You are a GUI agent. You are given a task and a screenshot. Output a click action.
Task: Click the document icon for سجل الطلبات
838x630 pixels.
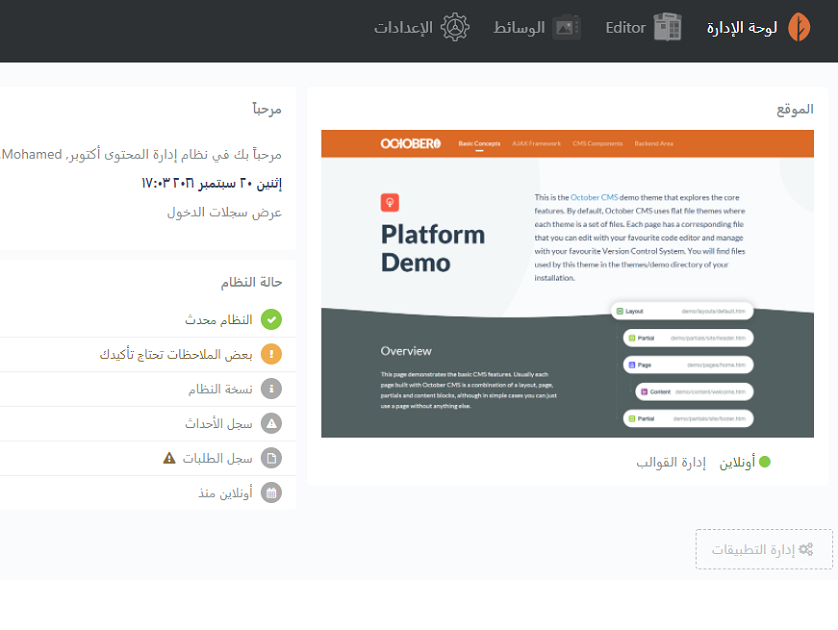pos(271,458)
